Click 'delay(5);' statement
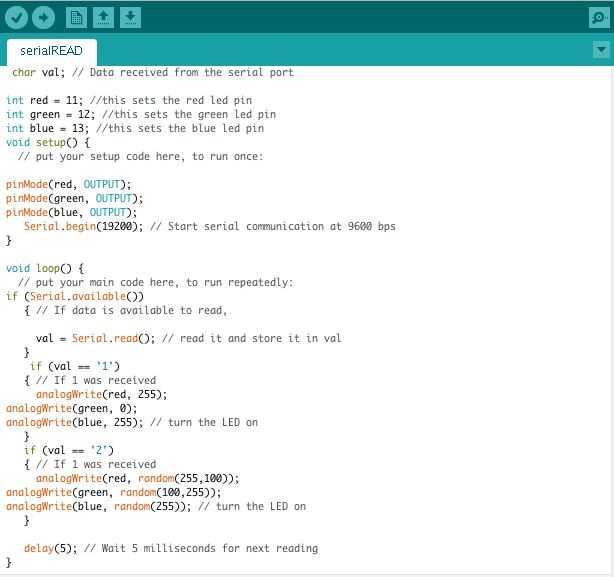Screen dimensions: 614x577 pyautogui.click(x=51, y=548)
